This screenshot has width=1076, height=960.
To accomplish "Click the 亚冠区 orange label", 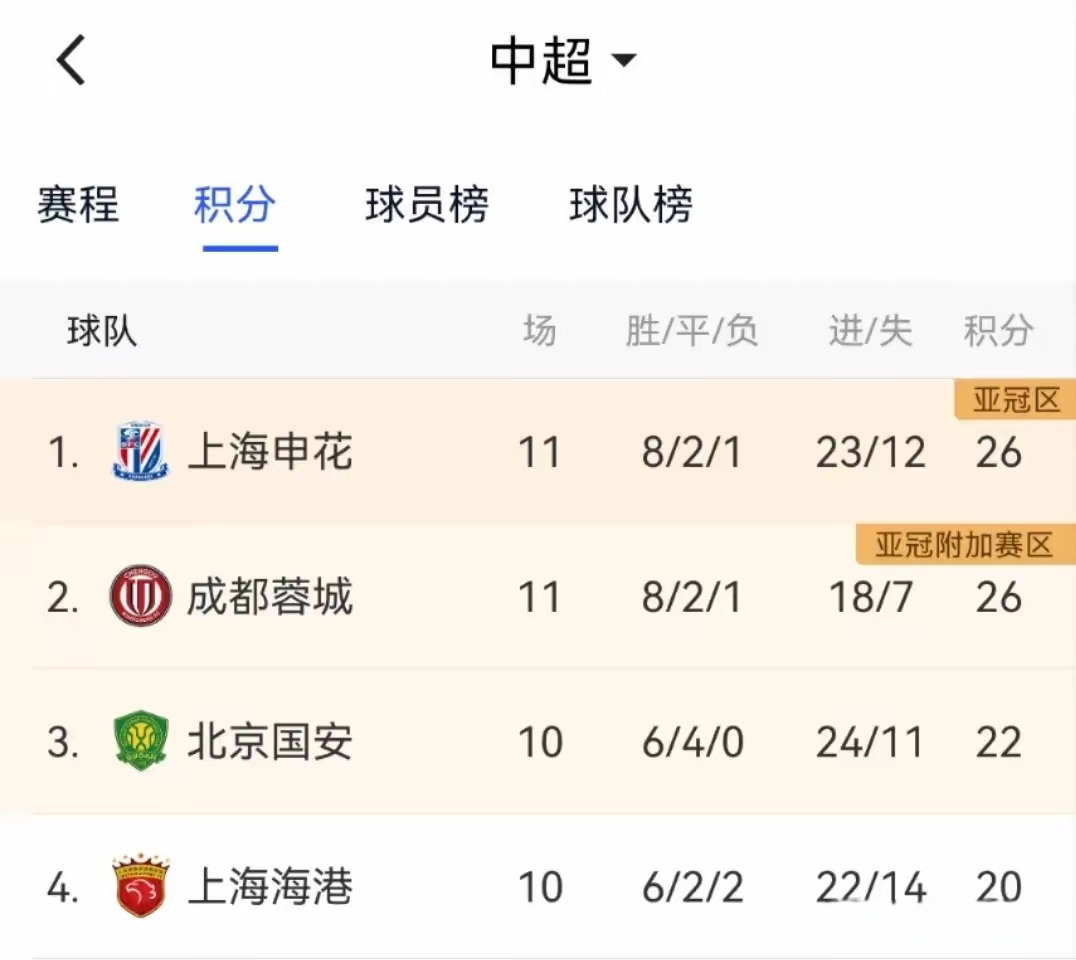I will [x=1016, y=401].
